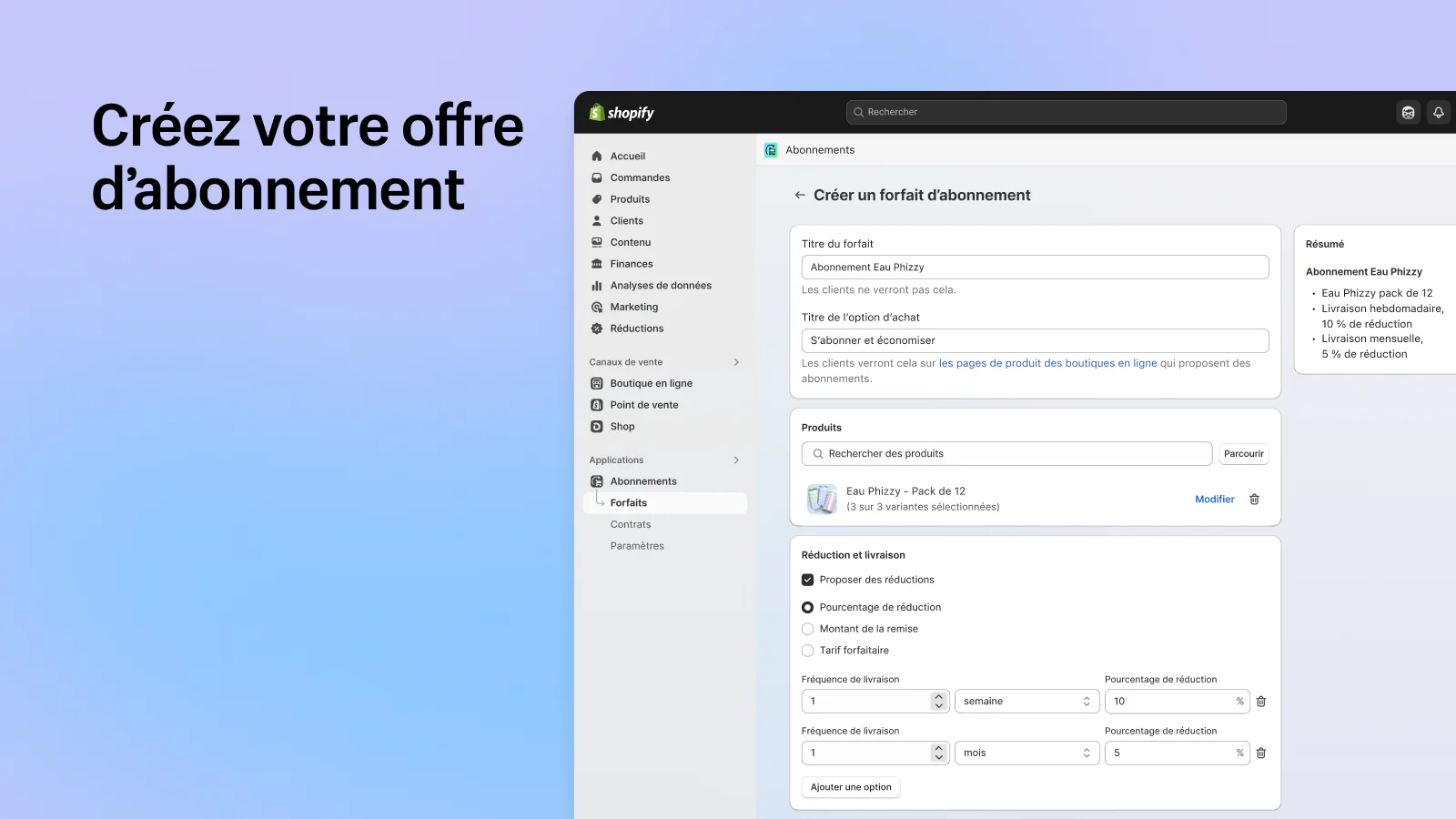Expand Canaux de vente section chevron
Screen dimensions: 1456x819
736,362
